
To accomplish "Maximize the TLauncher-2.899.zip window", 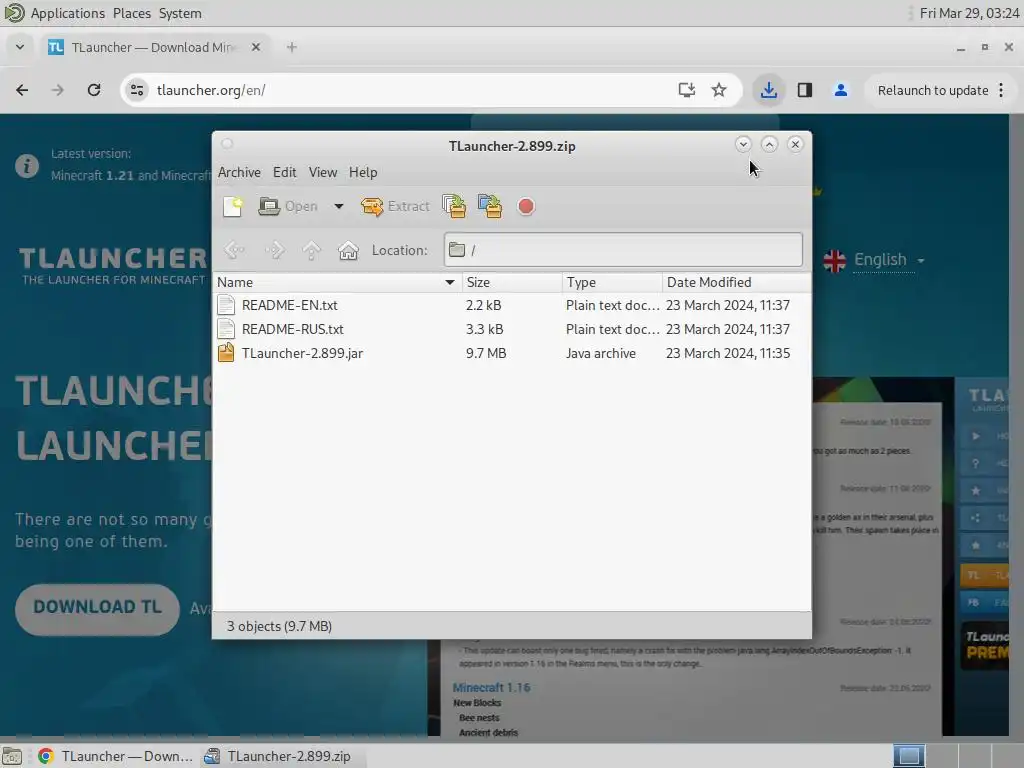I will coord(769,144).
